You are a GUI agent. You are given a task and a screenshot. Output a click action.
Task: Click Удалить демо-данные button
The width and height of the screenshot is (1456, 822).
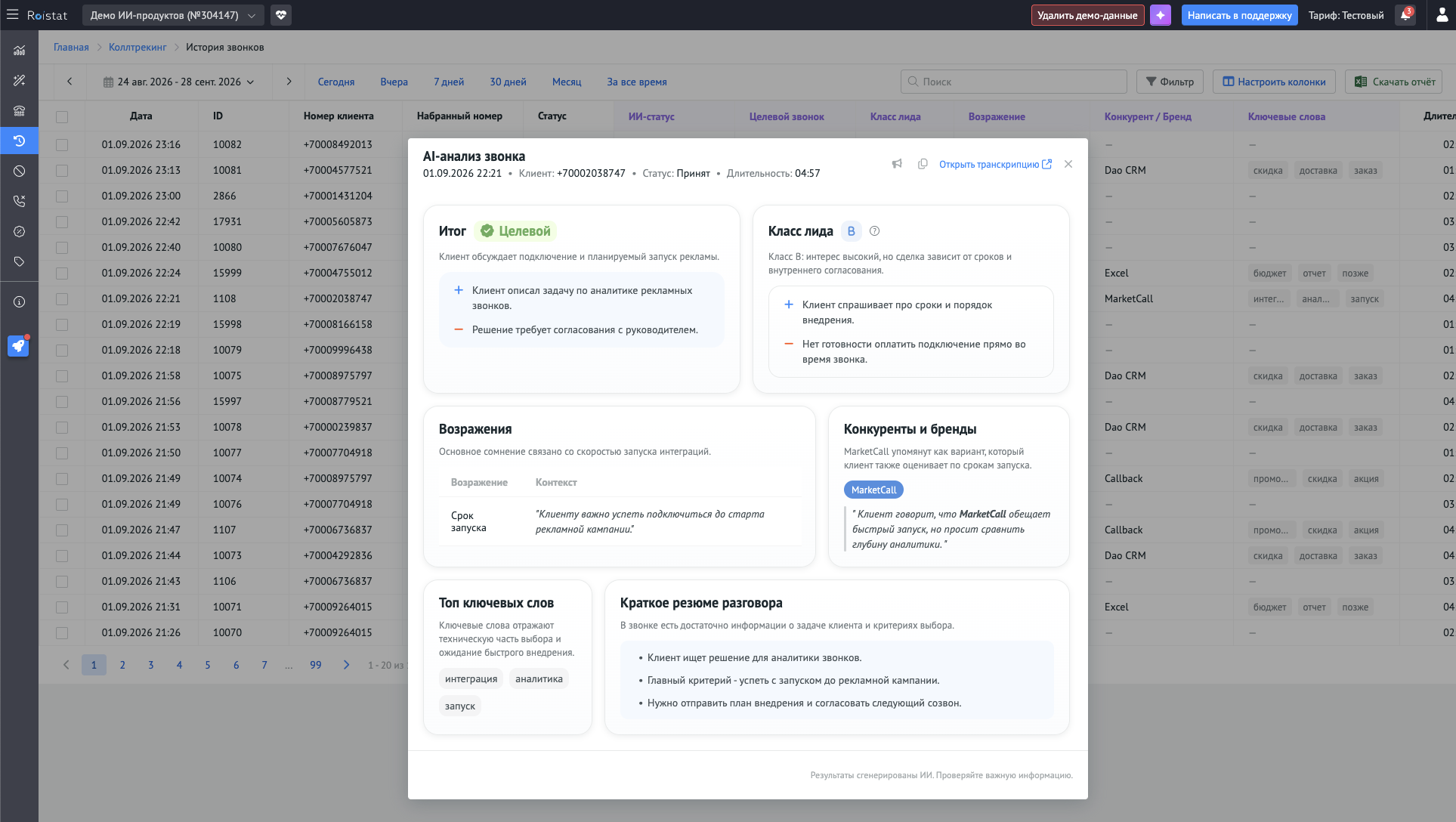1087,15
